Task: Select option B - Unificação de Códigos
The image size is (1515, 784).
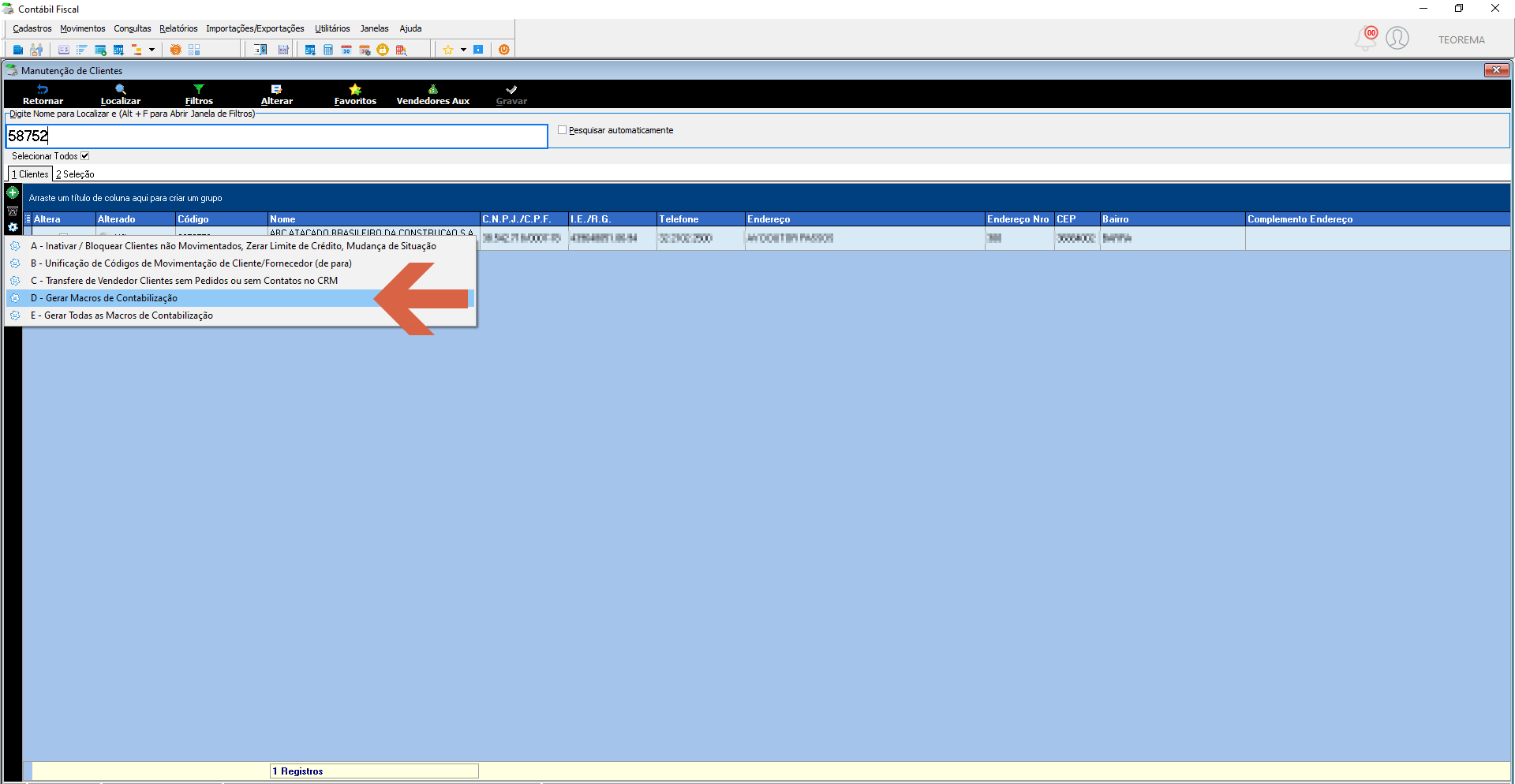Action: coord(241,263)
